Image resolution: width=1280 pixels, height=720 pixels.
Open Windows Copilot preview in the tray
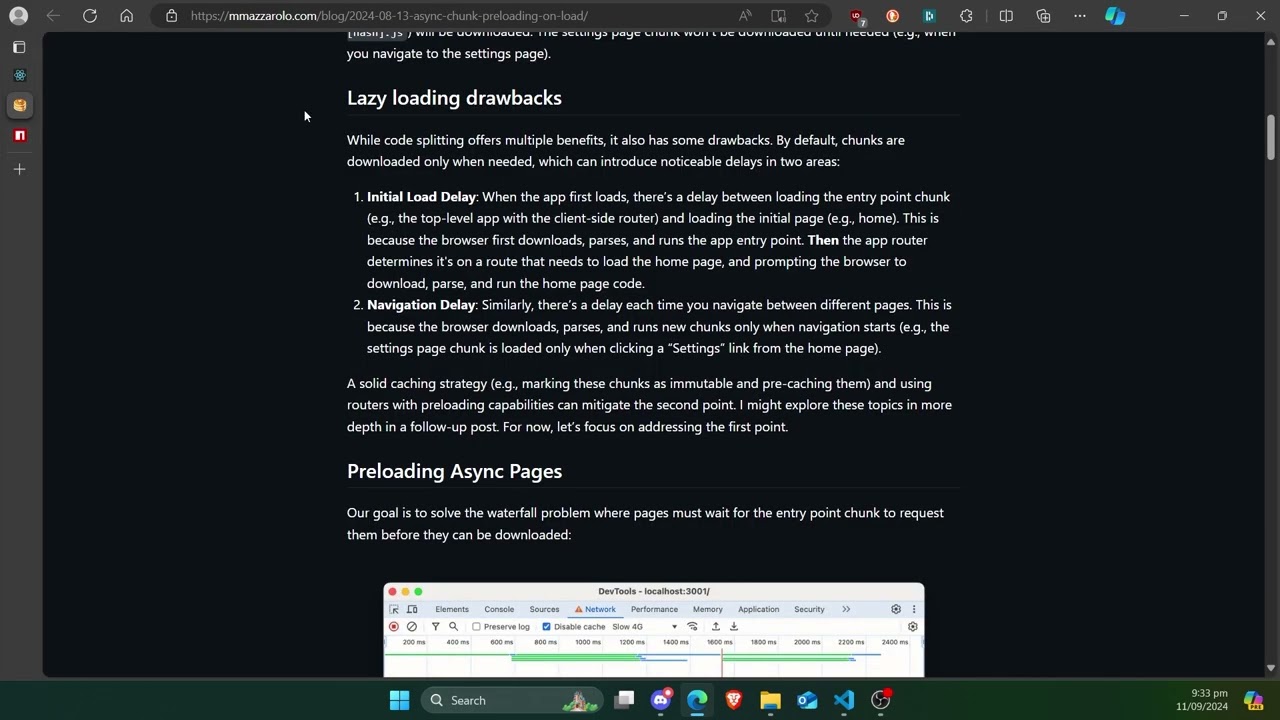[1254, 700]
